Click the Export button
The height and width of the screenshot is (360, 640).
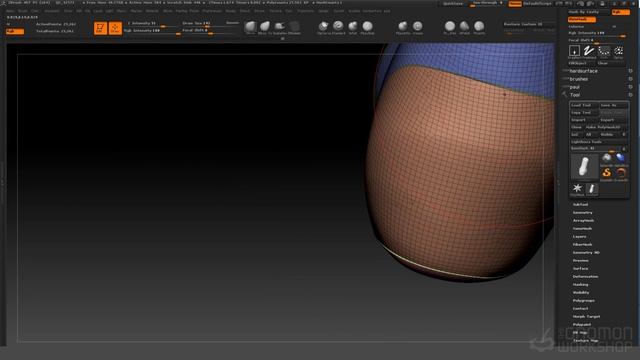613,120
